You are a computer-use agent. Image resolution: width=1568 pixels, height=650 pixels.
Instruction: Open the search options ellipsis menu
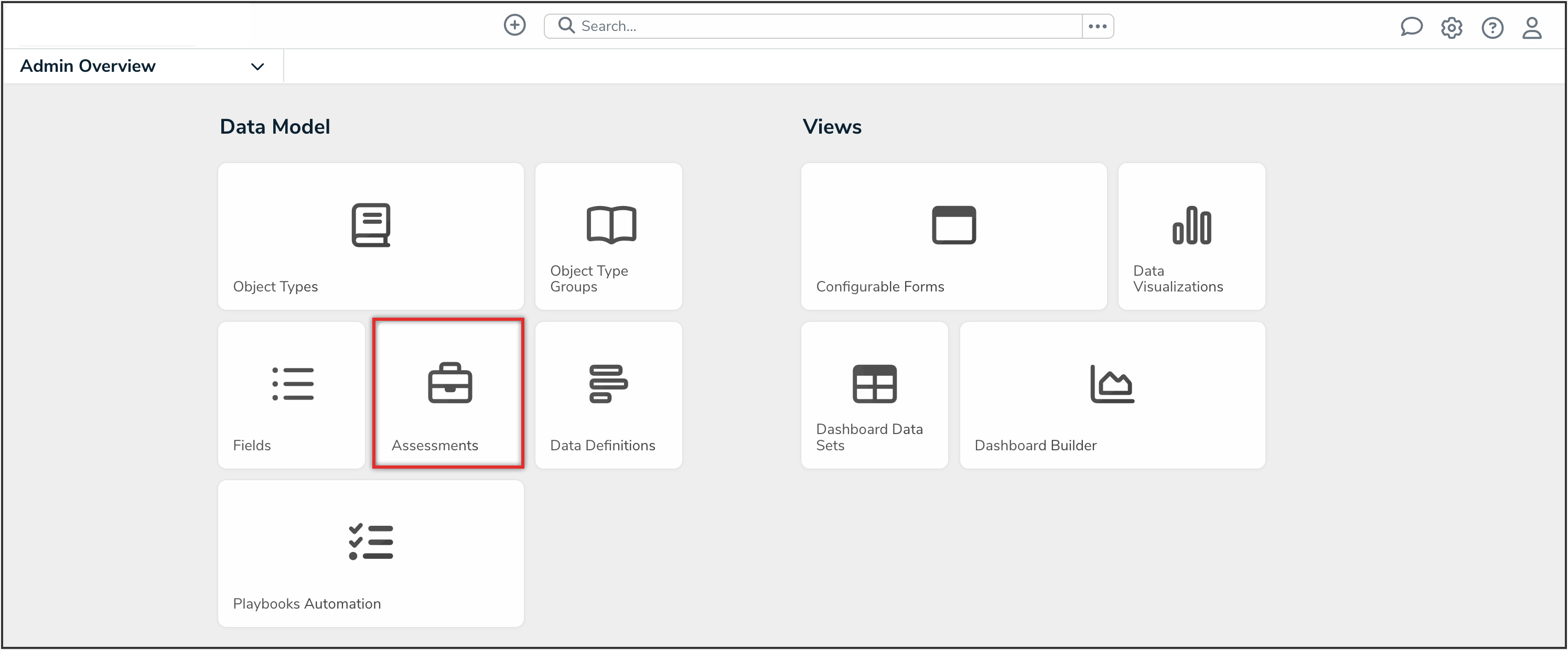tap(1097, 26)
